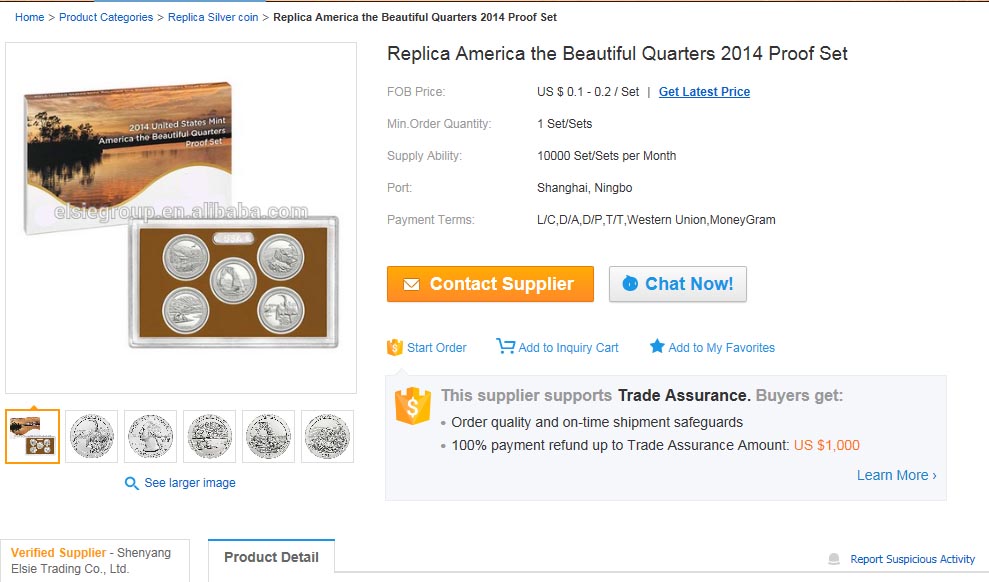The image size is (989, 582).
Task: Select the first proof set box thumbnail
Action: click(x=33, y=436)
